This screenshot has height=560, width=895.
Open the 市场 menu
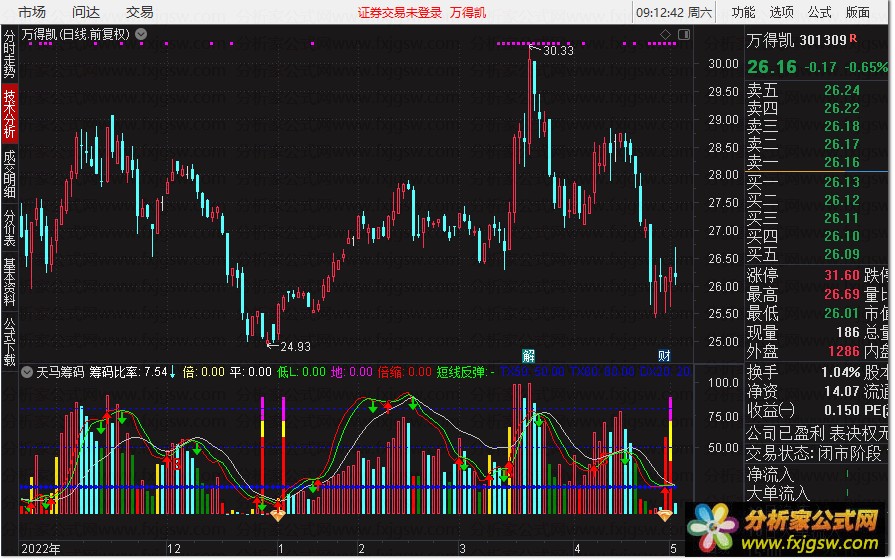tap(32, 12)
